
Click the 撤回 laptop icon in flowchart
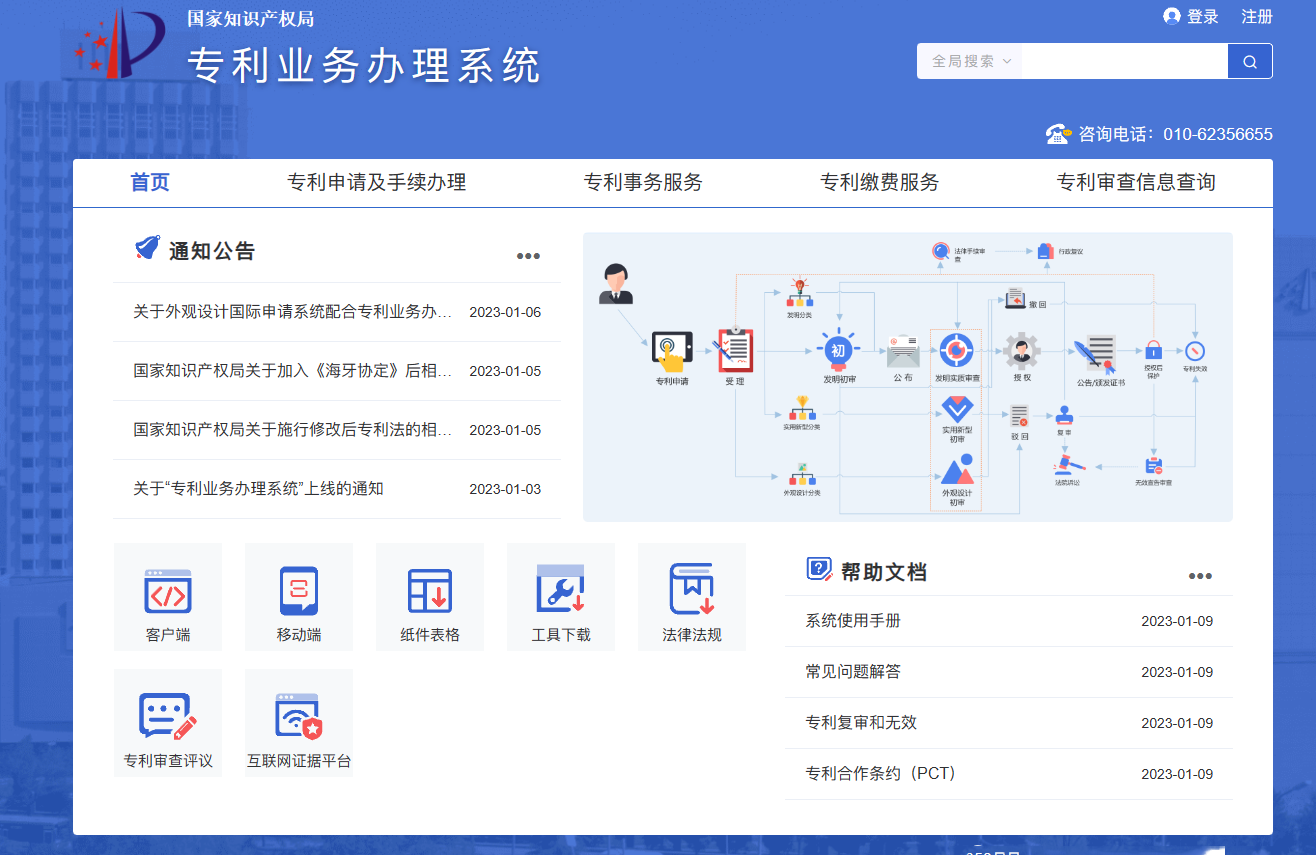1015,296
